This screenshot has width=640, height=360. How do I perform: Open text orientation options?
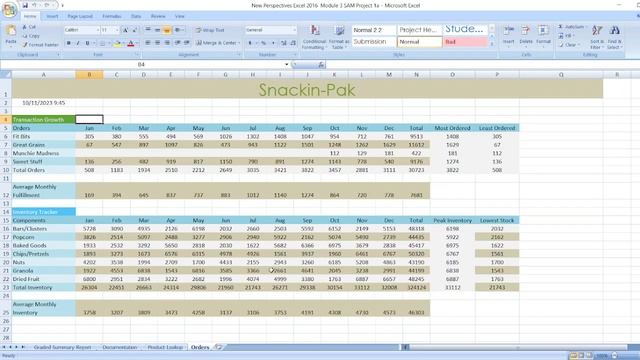pyautogui.click(x=178, y=30)
